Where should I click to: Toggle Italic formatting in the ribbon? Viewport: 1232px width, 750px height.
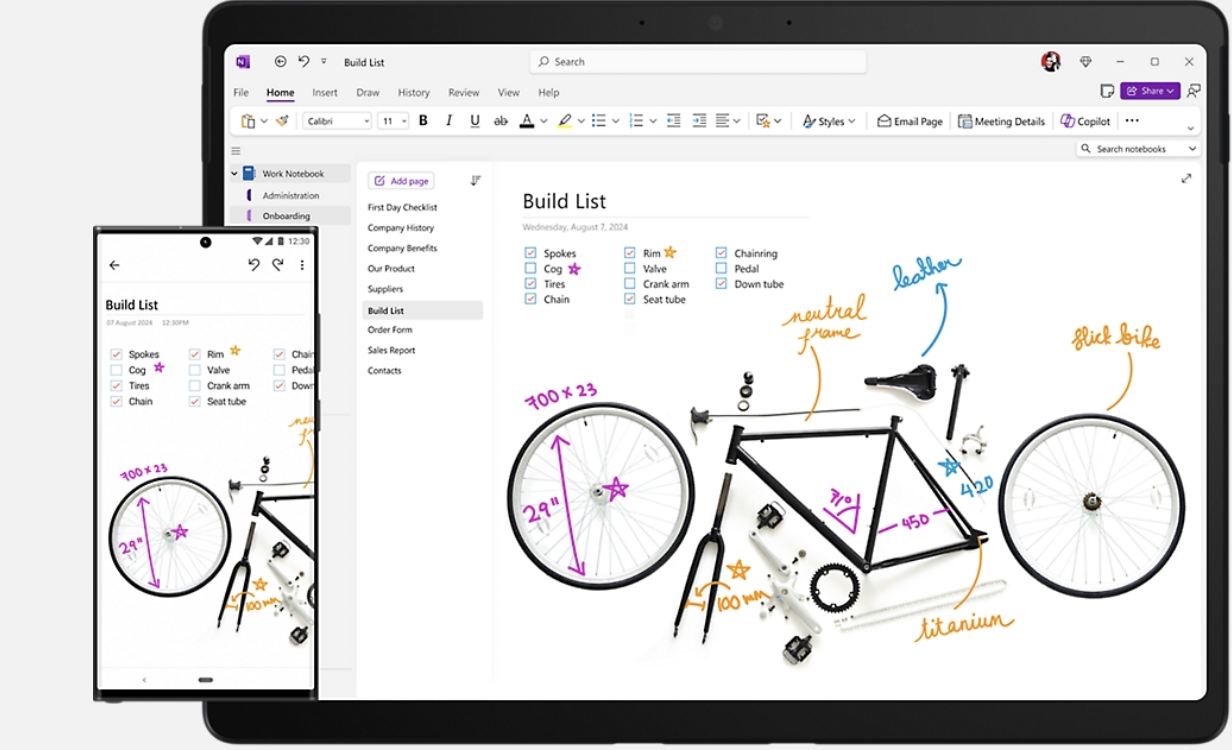pyautogui.click(x=449, y=121)
